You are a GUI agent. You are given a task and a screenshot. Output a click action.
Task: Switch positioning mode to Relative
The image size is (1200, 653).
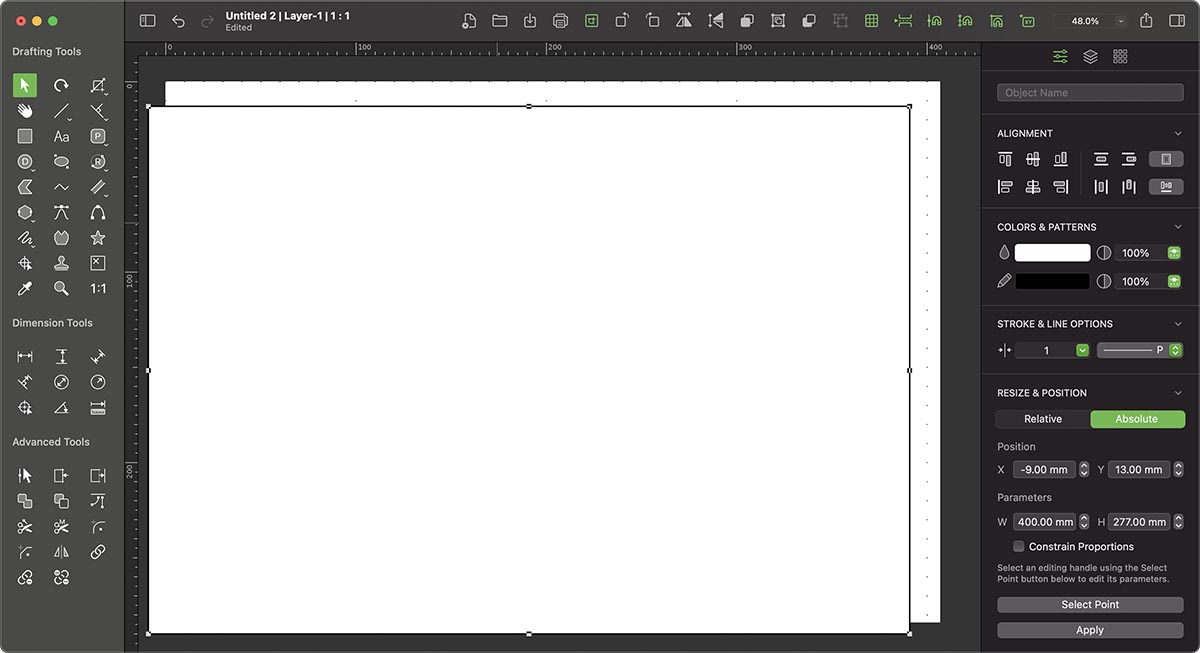click(x=1041, y=418)
